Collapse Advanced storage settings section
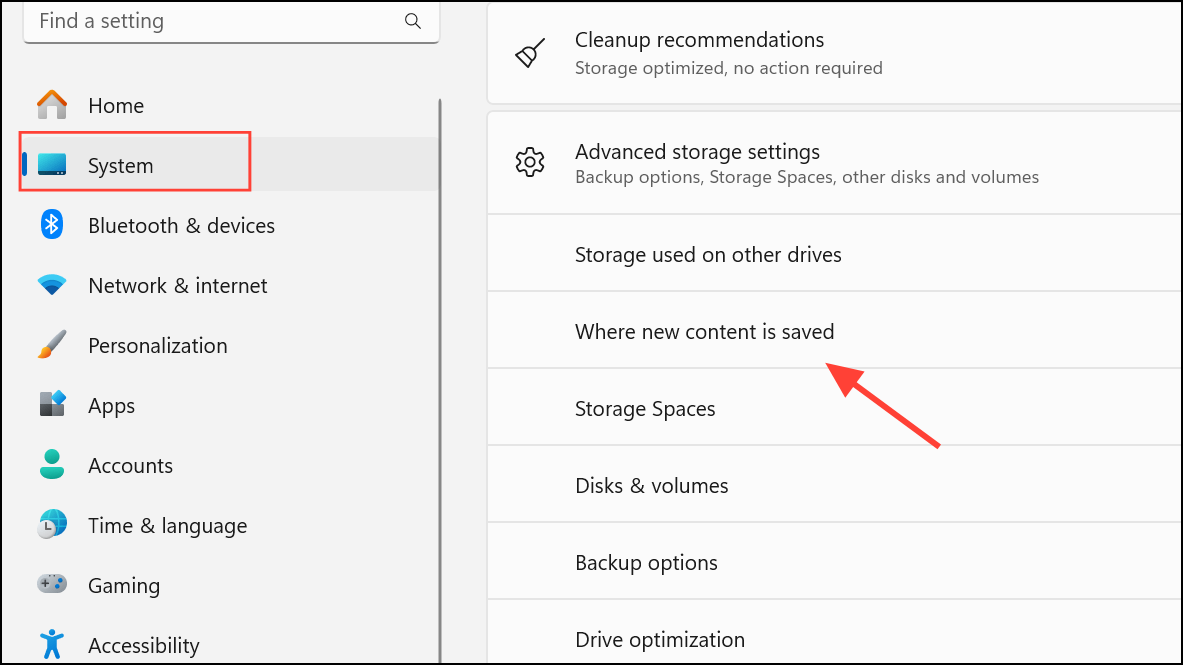 (834, 163)
